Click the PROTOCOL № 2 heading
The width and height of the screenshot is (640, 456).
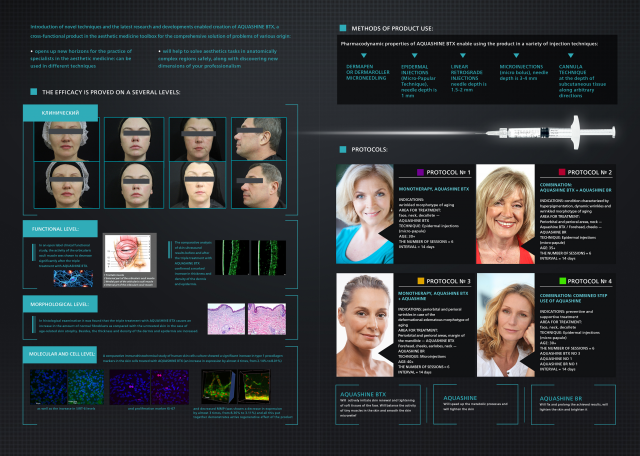pyautogui.click(x=590, y=173)
